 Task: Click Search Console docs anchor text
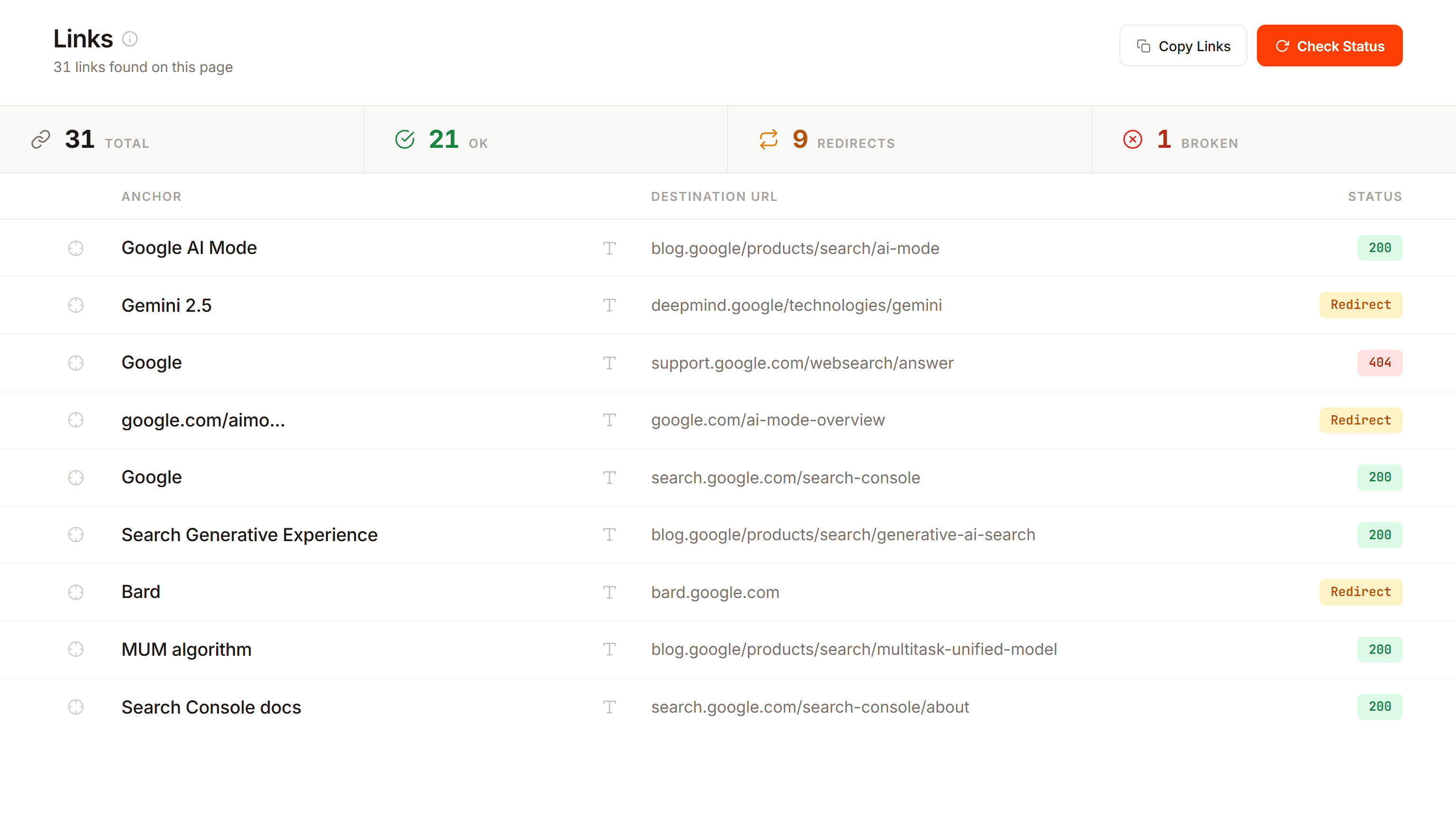pos(211,707)
